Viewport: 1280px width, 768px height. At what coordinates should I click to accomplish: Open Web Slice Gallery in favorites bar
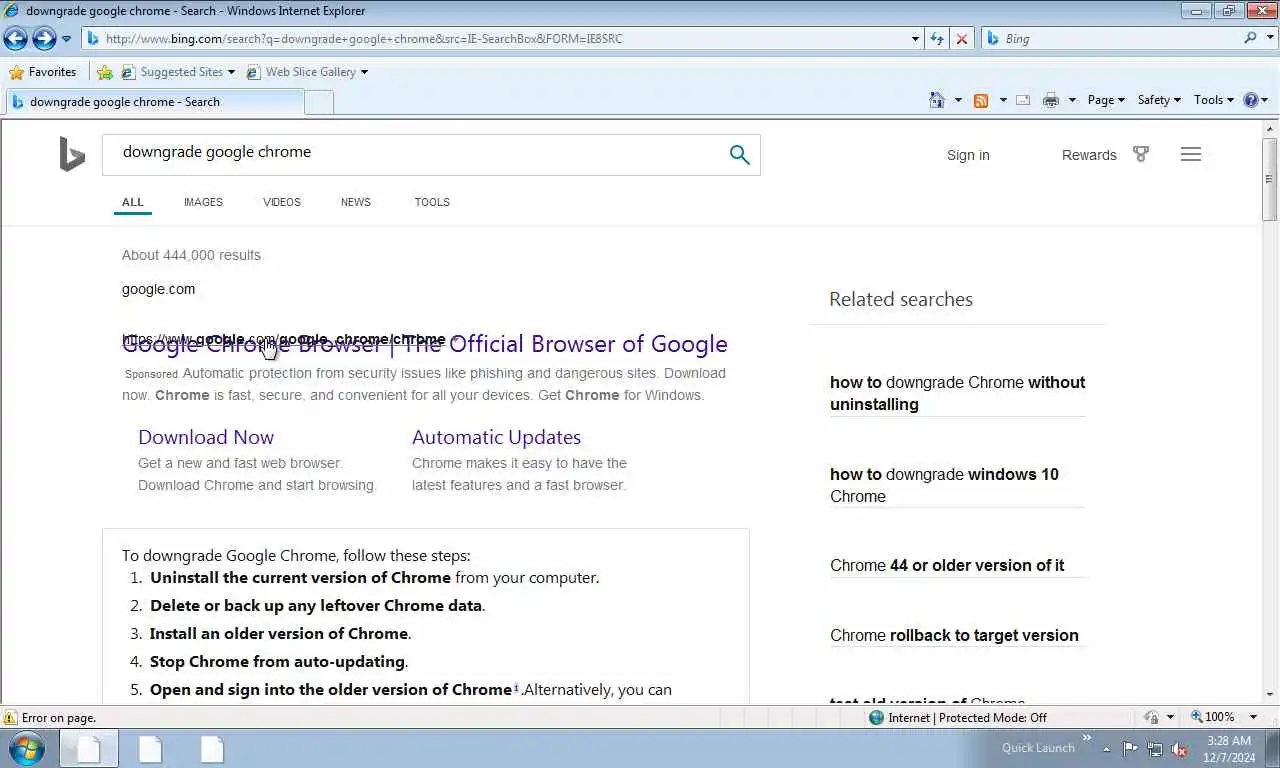tap(307, 72)
